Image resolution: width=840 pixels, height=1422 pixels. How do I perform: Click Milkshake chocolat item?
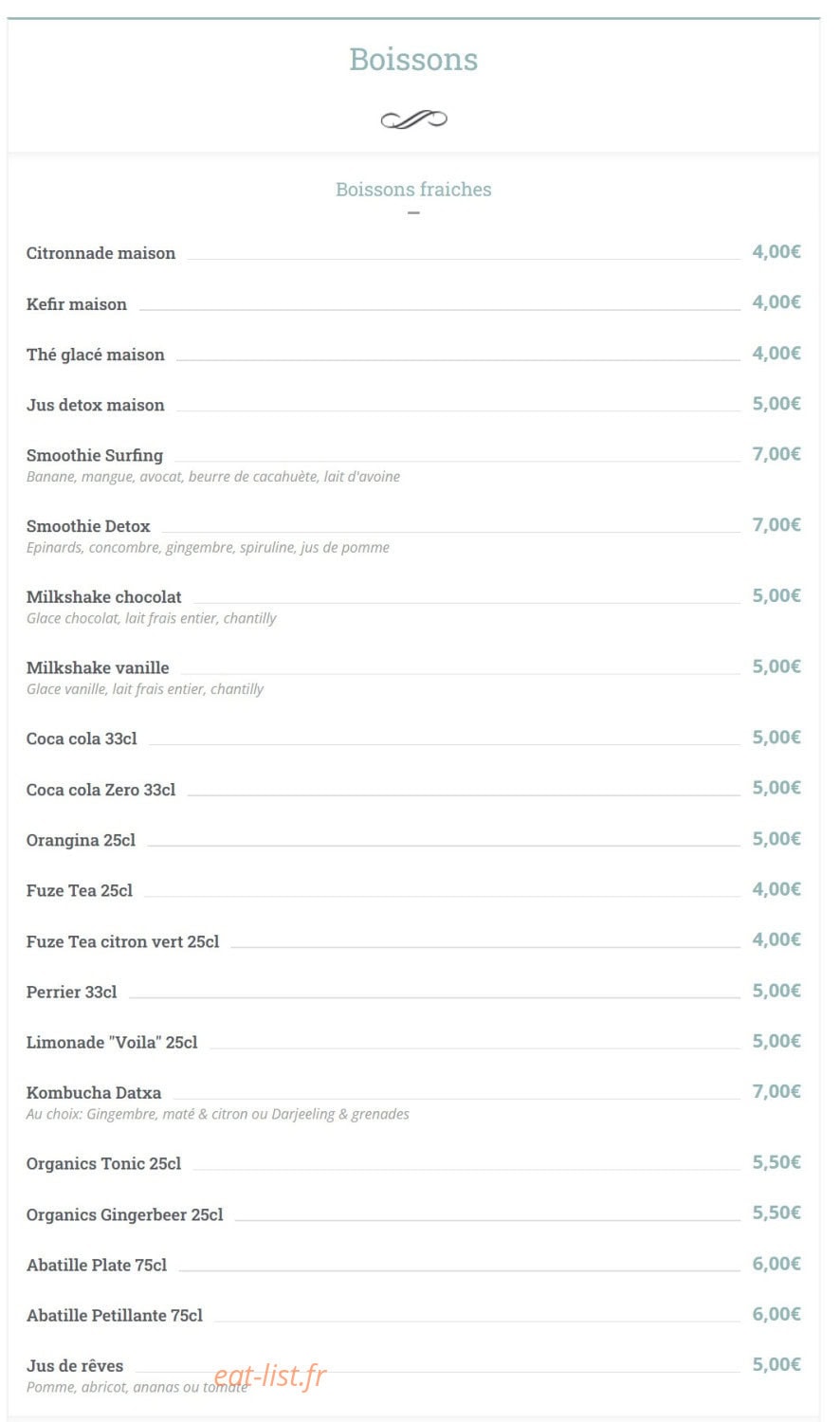point(103,597)
